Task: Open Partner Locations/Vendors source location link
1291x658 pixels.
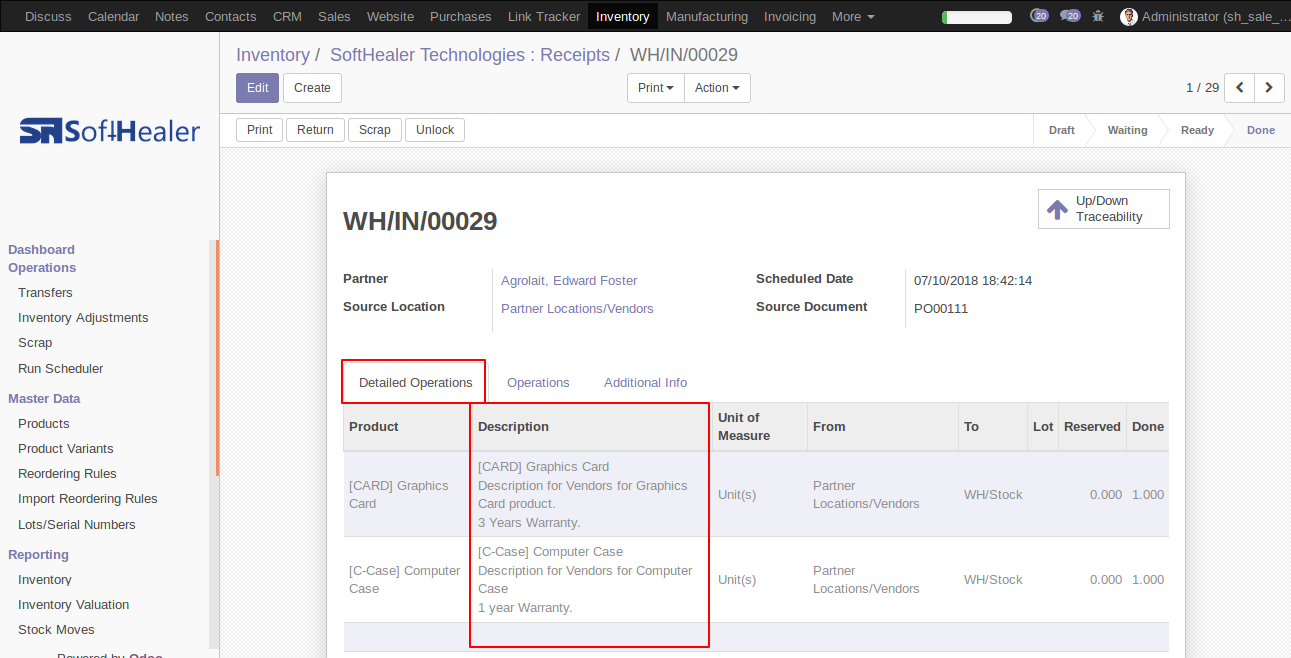Action: (577, 309)
